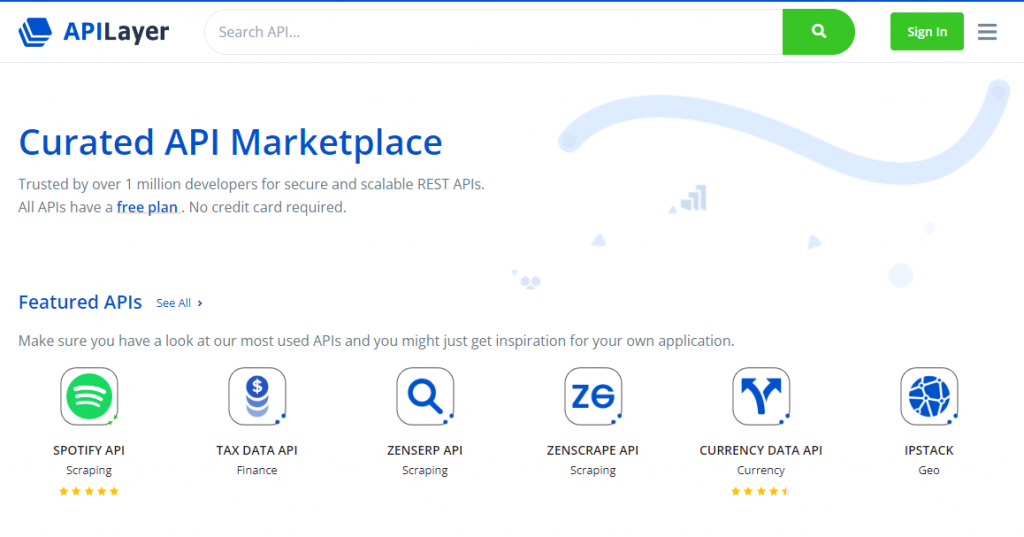Click Scraping label under Zenscrape API

[x=592, y=470]
